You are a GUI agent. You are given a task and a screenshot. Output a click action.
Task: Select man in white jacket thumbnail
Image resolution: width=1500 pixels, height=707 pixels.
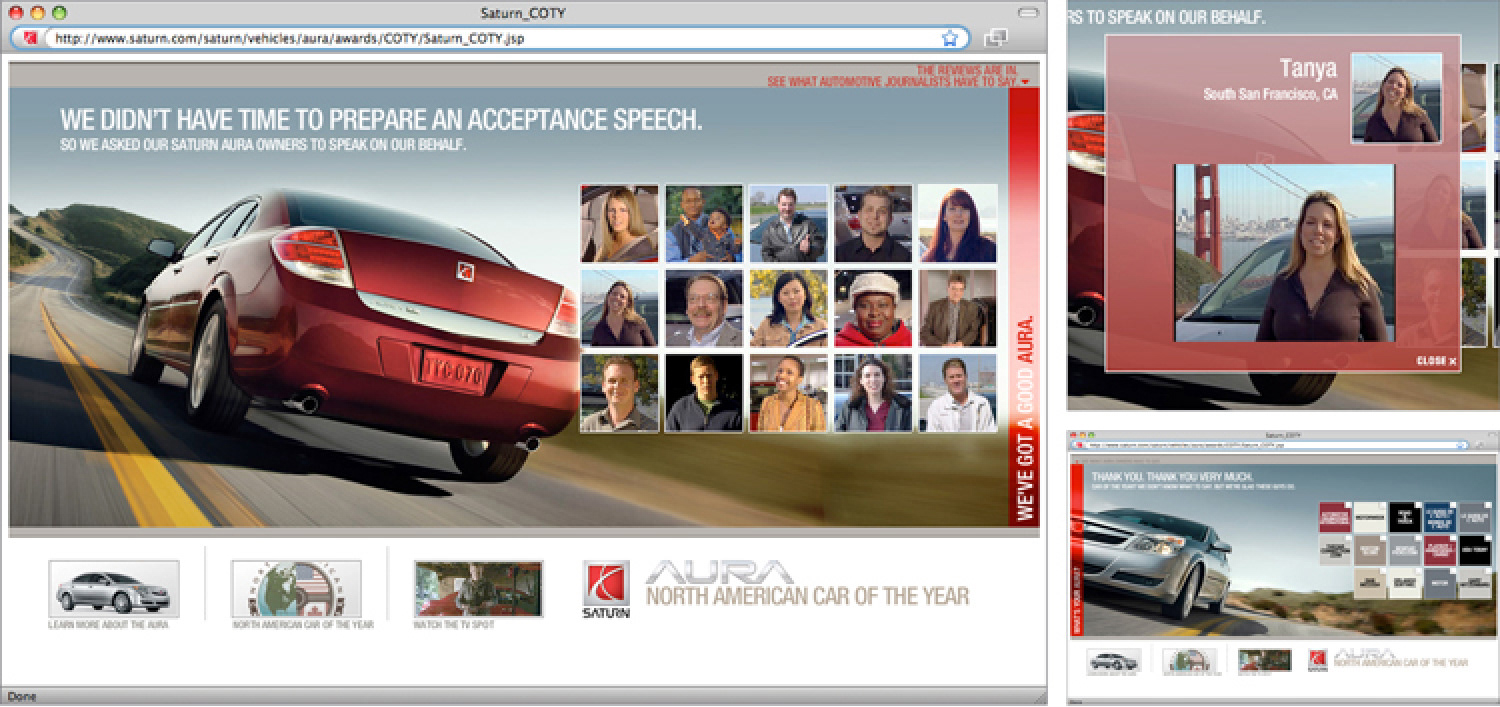tap(958, 393)
